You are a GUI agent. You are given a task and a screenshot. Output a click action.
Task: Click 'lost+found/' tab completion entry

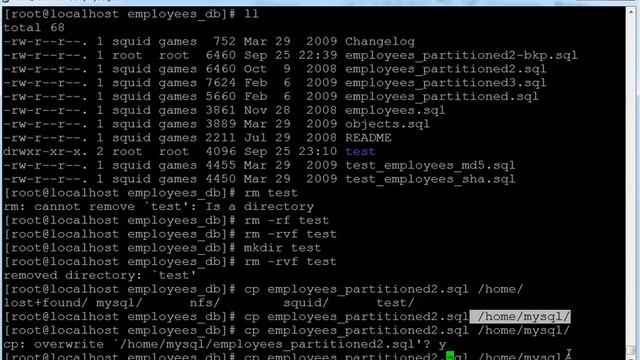(x=46, y=303)
